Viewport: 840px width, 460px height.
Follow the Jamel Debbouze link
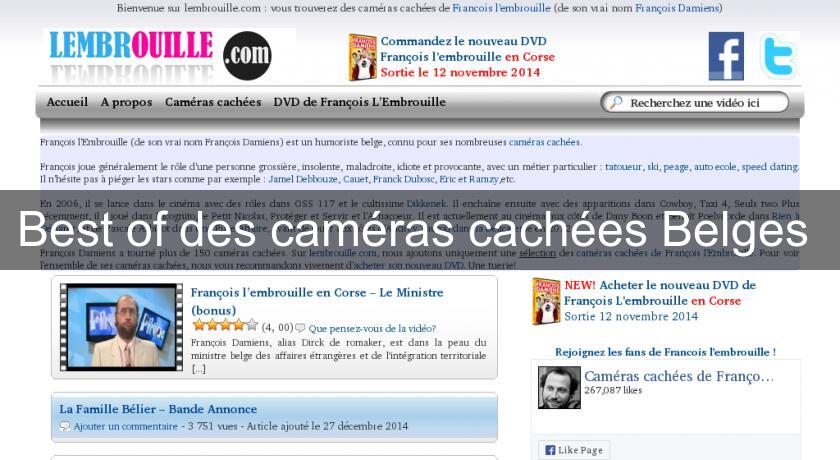(x=303, y=179)
